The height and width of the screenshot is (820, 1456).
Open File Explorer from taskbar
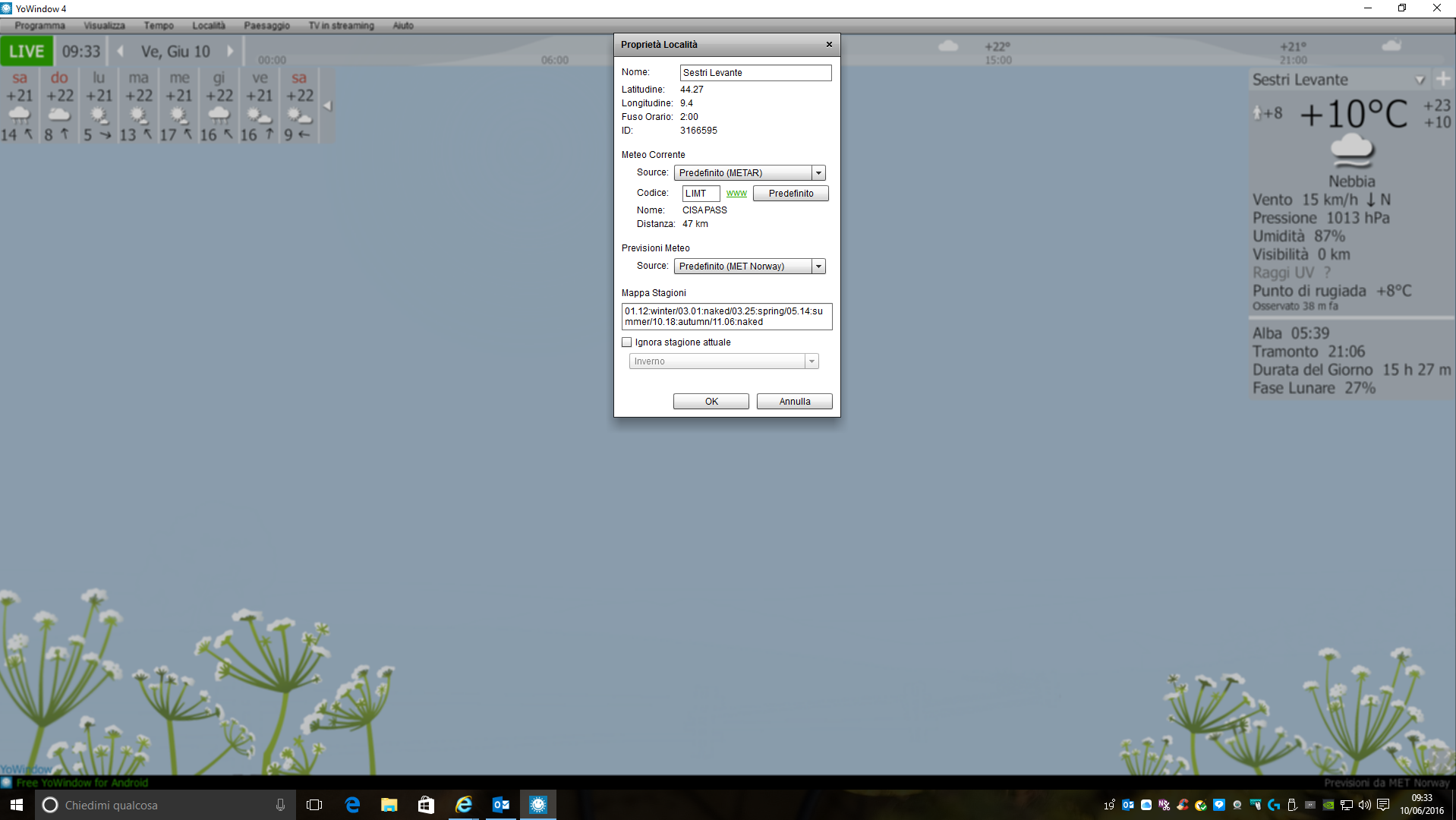389,805
